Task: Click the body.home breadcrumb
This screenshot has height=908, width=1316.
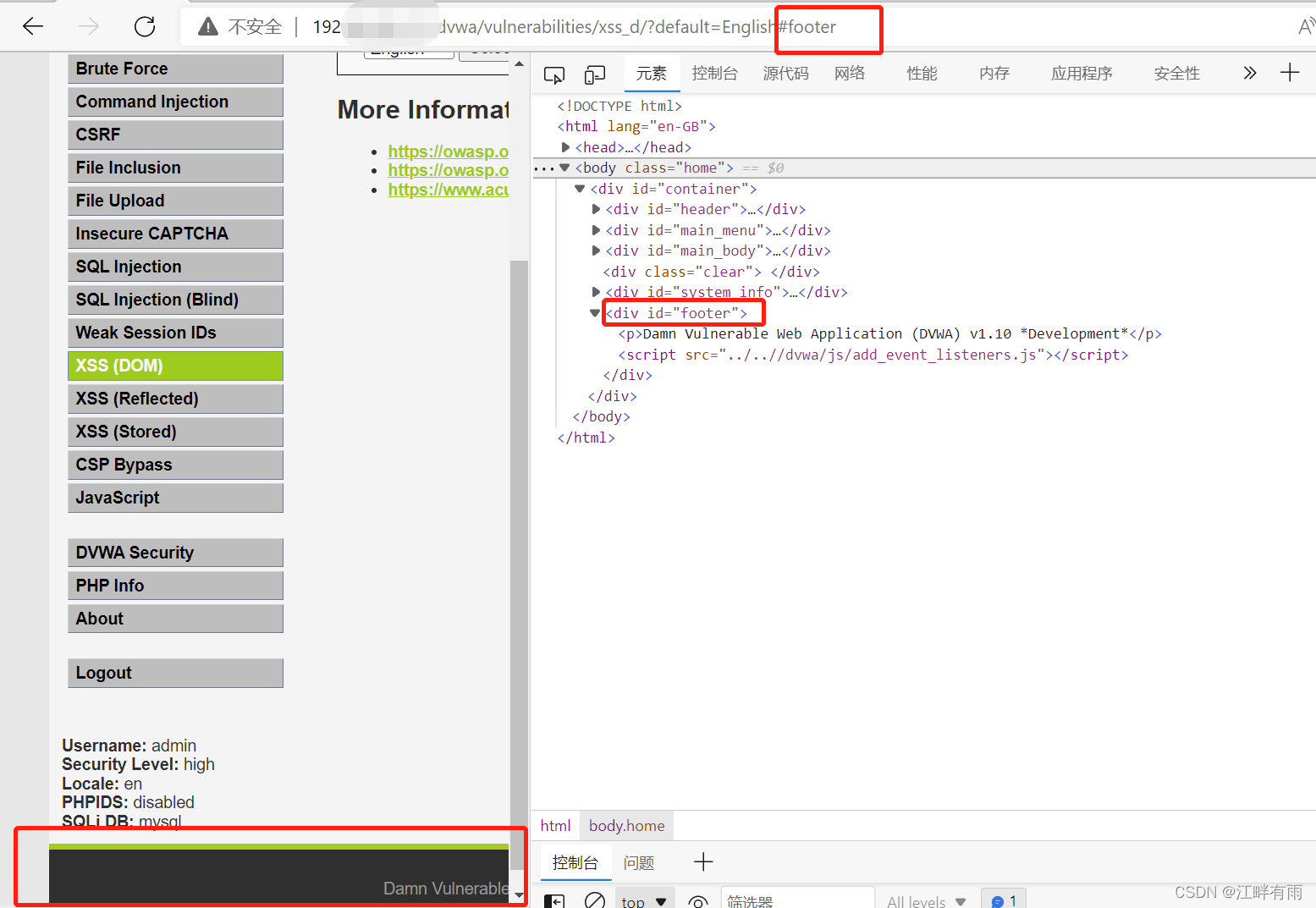Action: [x=627, y=826]
